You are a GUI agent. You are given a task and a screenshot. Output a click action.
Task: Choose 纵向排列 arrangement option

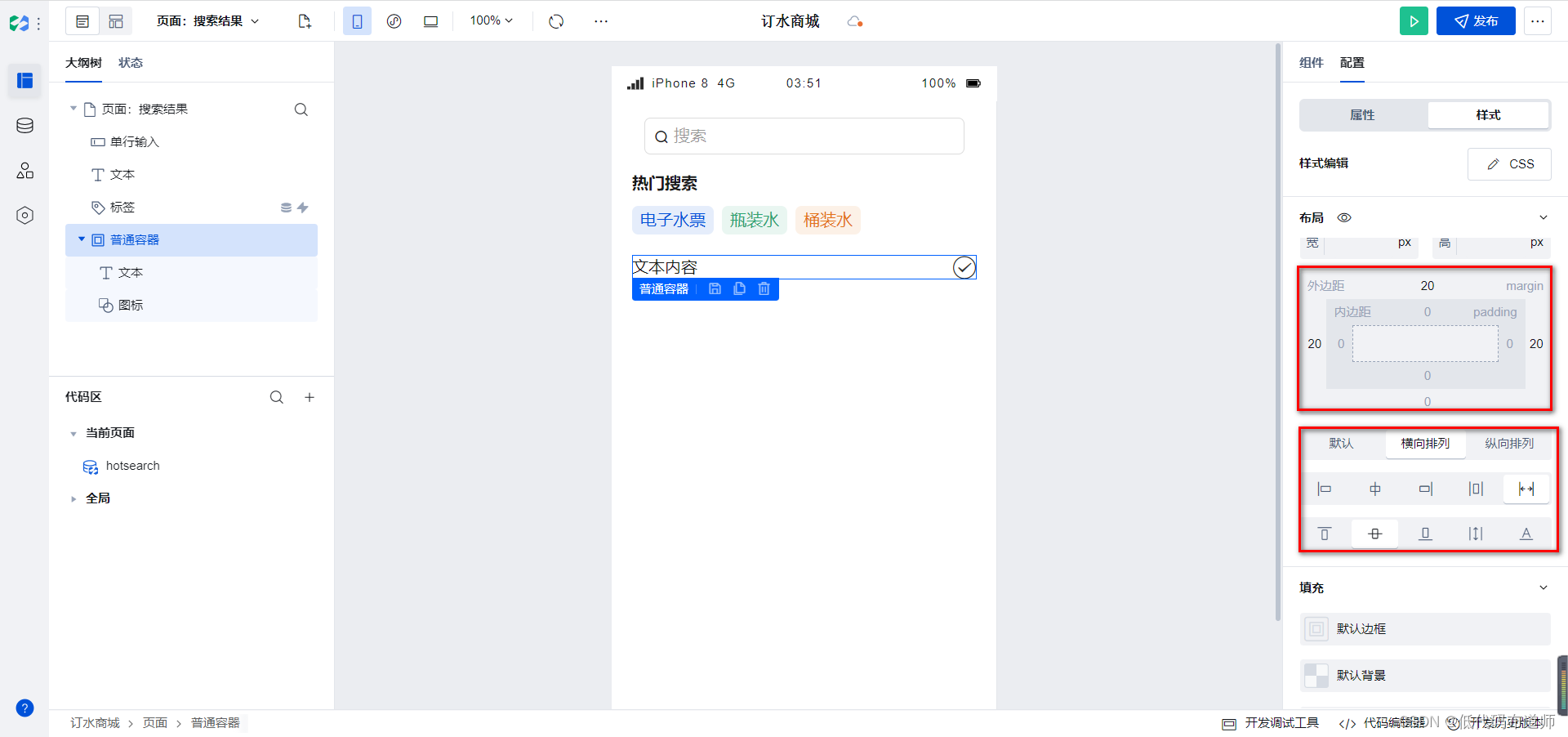(1509, 444)
